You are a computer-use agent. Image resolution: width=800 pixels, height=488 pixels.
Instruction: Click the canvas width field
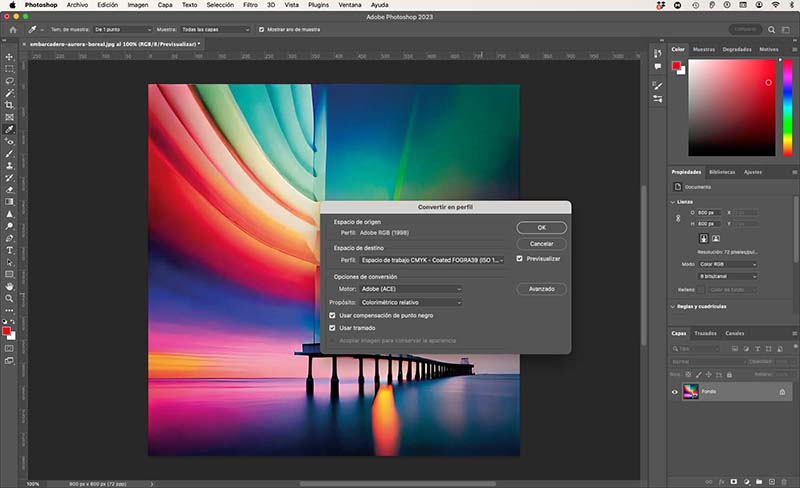tap(709, 212)
